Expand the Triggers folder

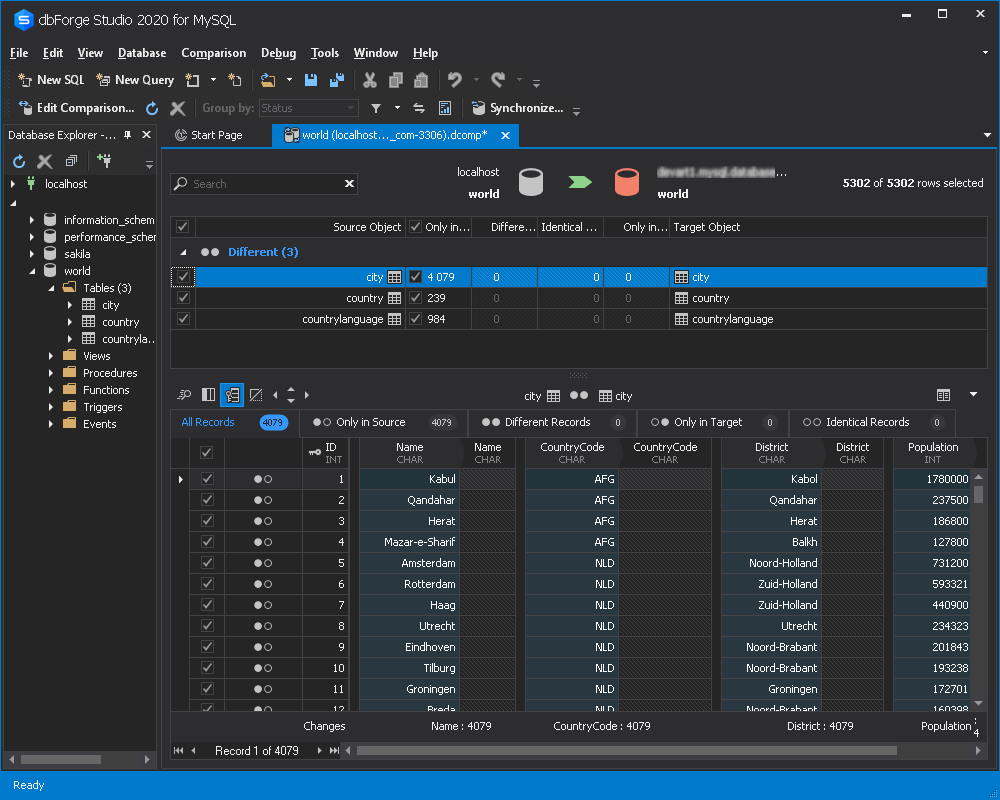pyautogui.click(x=51, y=407)
